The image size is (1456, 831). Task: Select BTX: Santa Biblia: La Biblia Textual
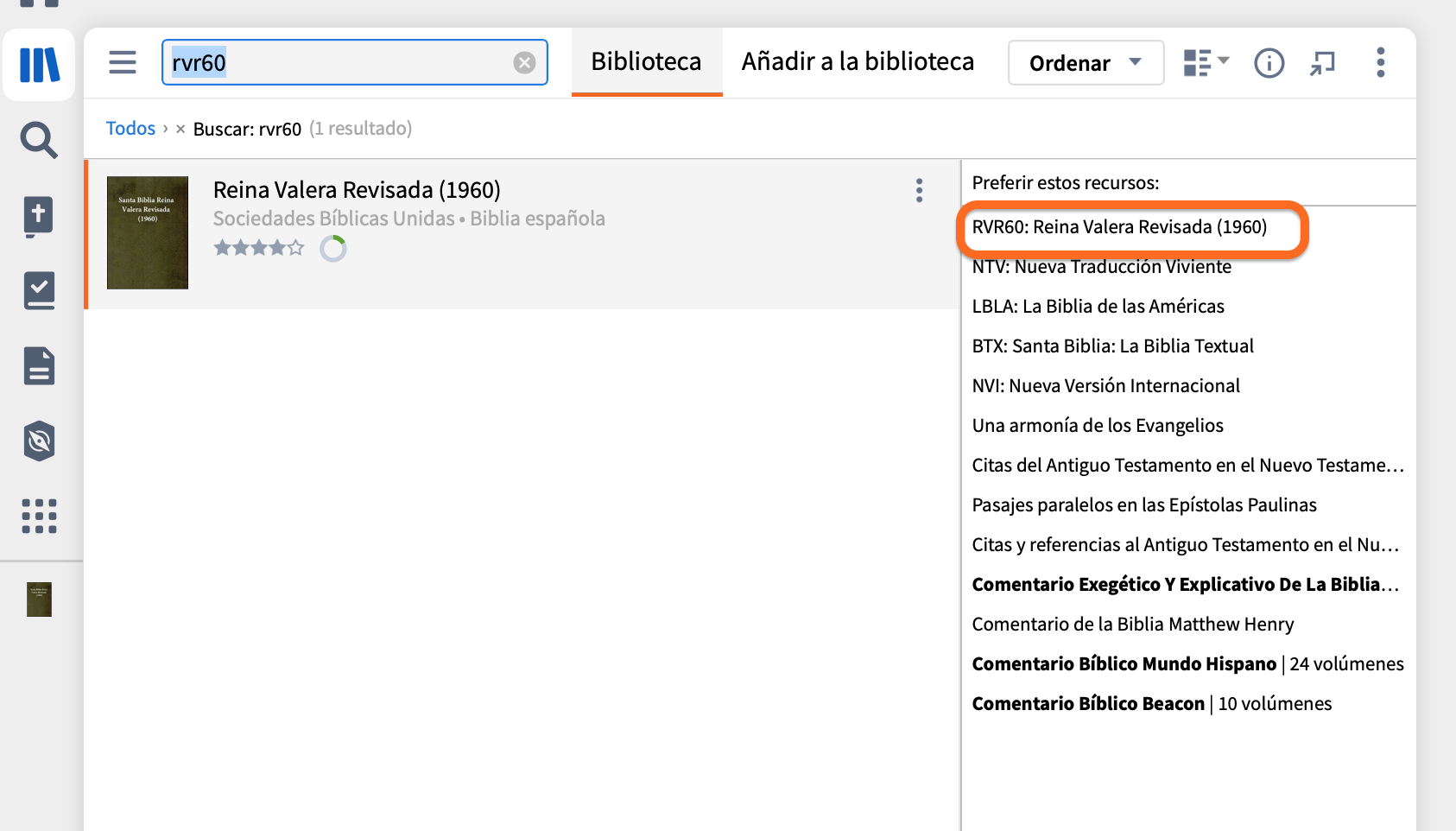click(x=1112, y=346)
